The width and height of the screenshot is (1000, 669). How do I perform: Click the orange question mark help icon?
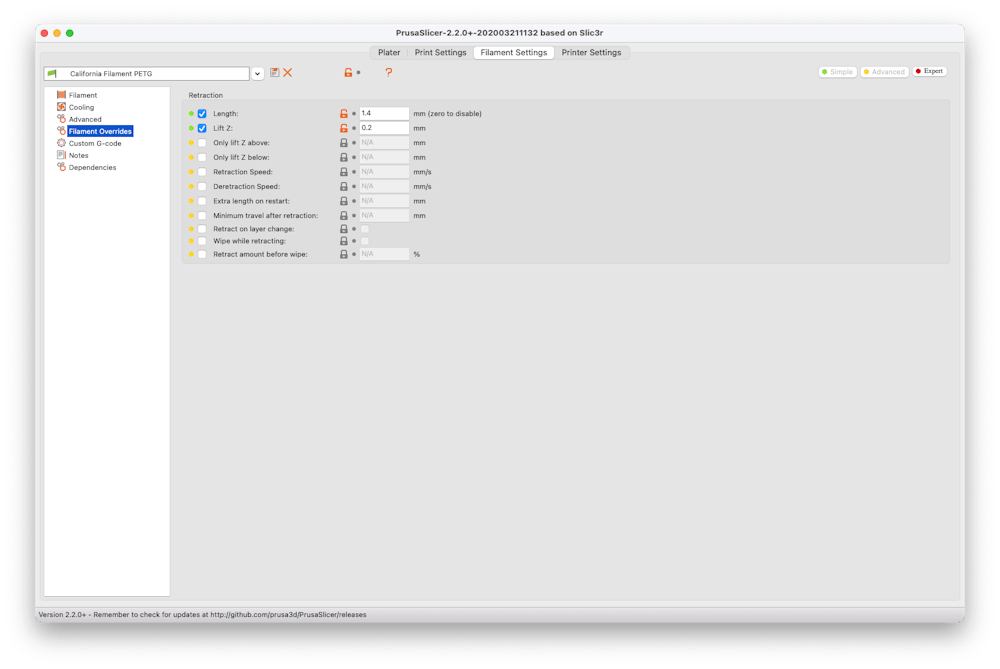coord(388,73)
